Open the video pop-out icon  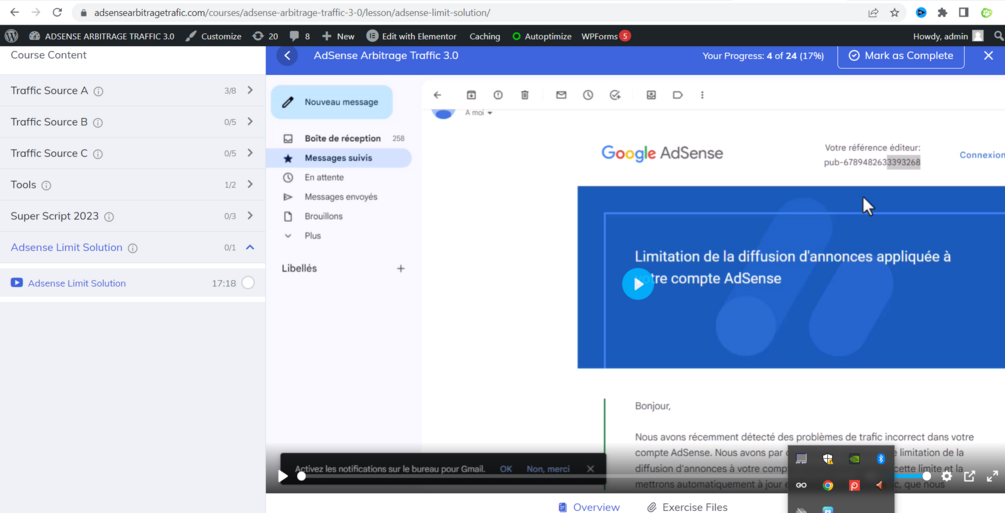pyautogui.click(x=969, y=476)
